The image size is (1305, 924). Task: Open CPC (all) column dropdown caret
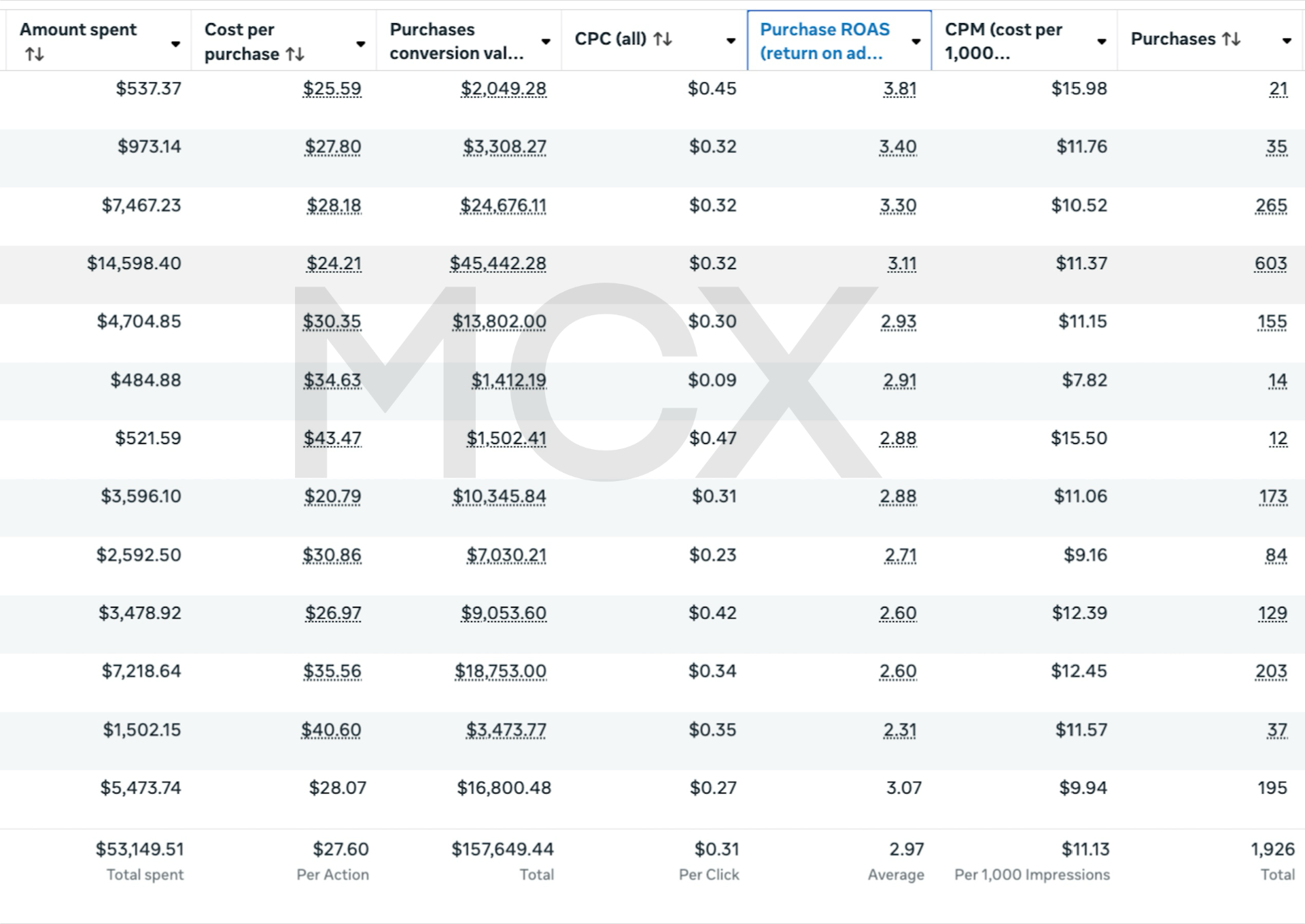(731, 41)
